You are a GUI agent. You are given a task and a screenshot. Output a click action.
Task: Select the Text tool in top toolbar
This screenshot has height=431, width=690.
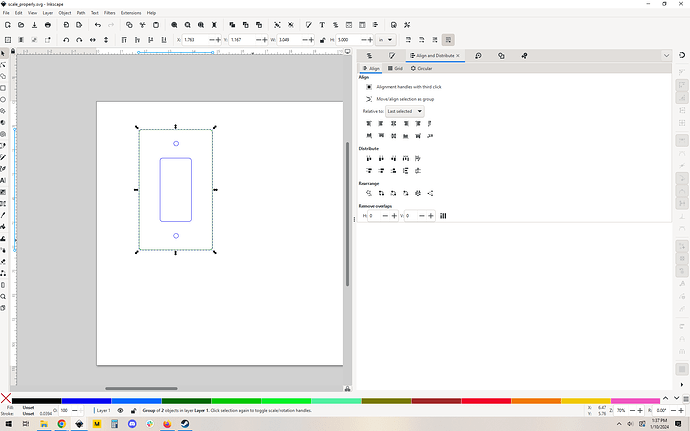[x=322, y=25]
